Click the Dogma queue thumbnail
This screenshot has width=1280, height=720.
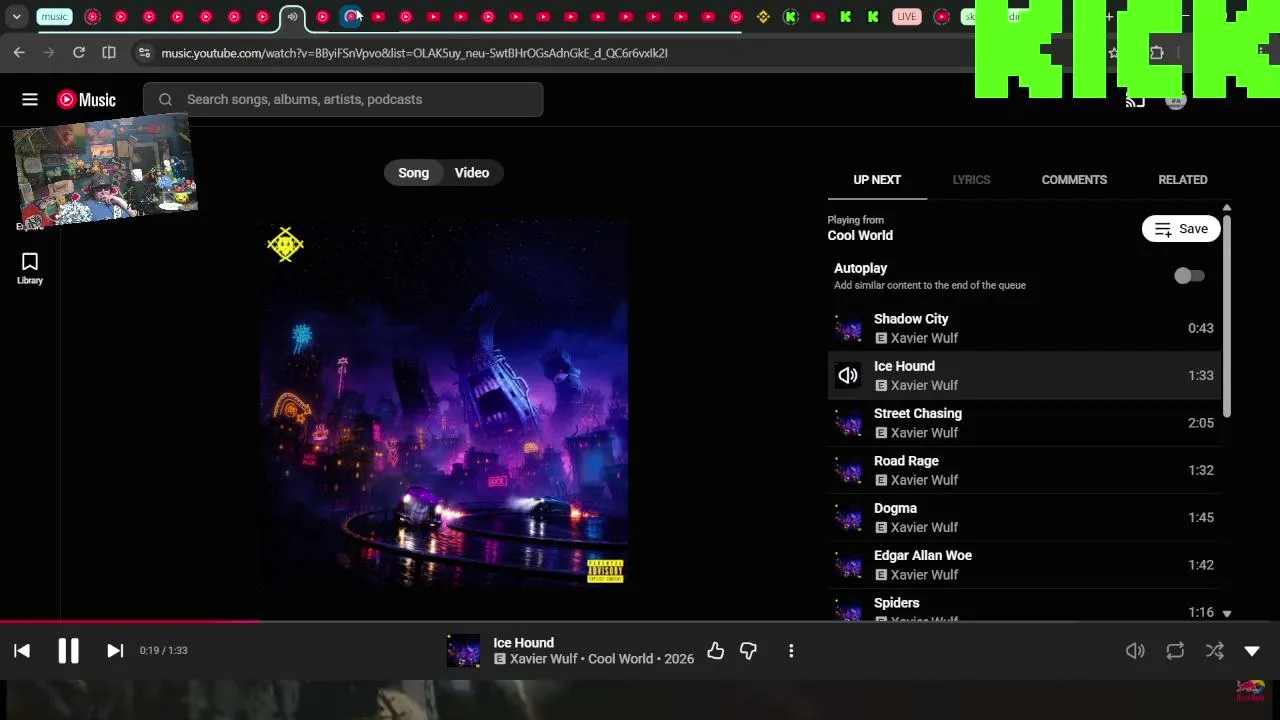coord(848,518)
